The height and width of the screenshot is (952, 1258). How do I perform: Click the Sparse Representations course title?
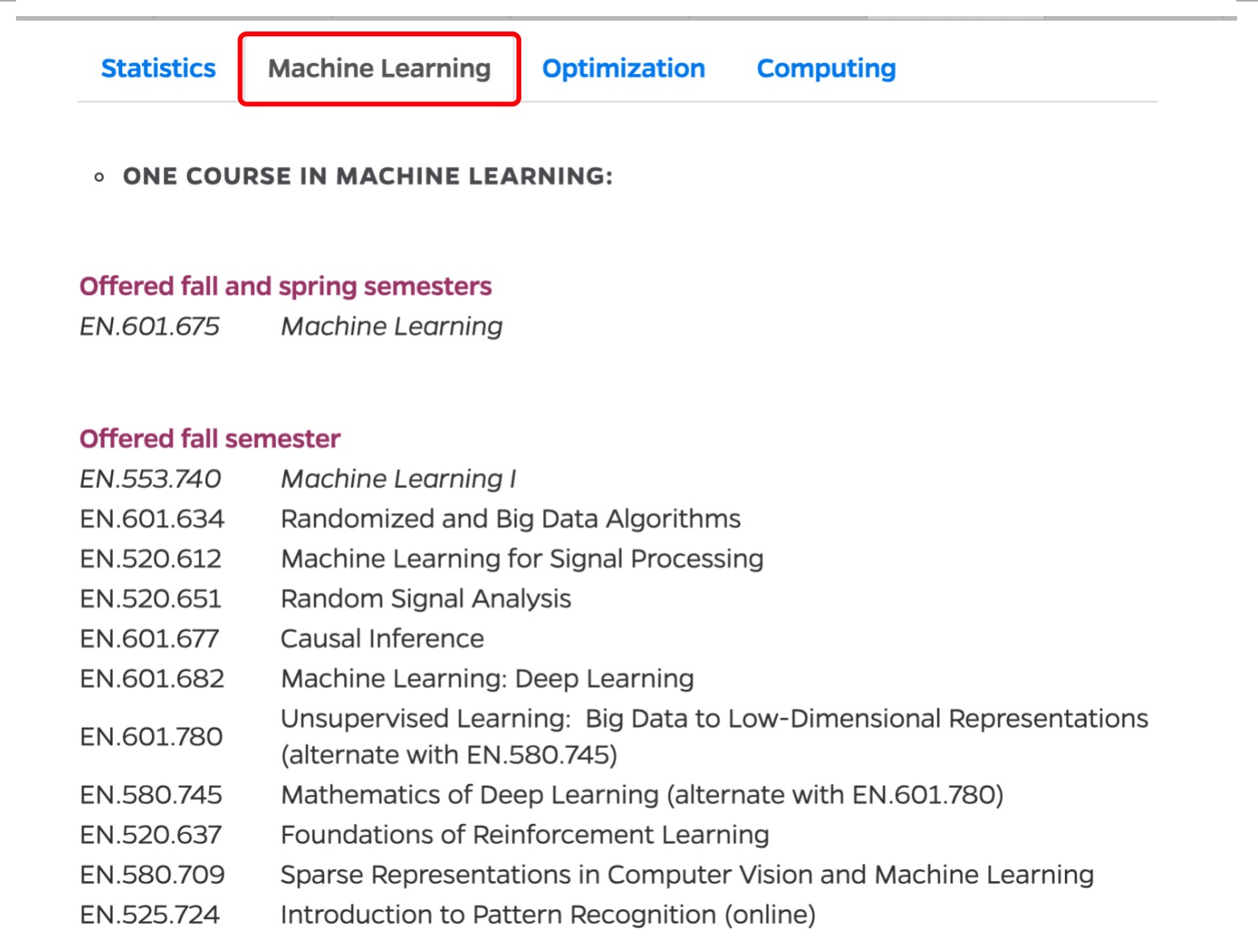[x=687, y=875]
